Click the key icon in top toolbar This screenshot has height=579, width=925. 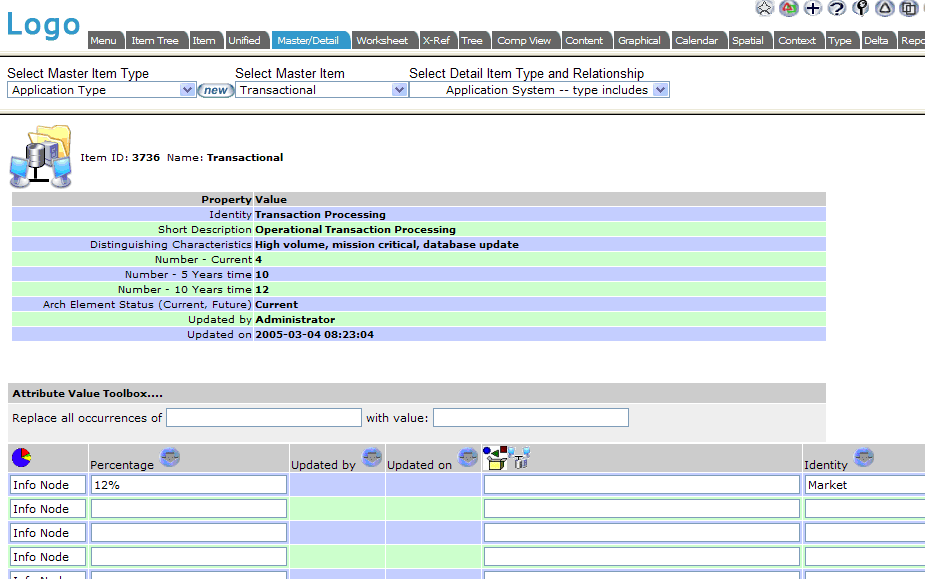861,8
